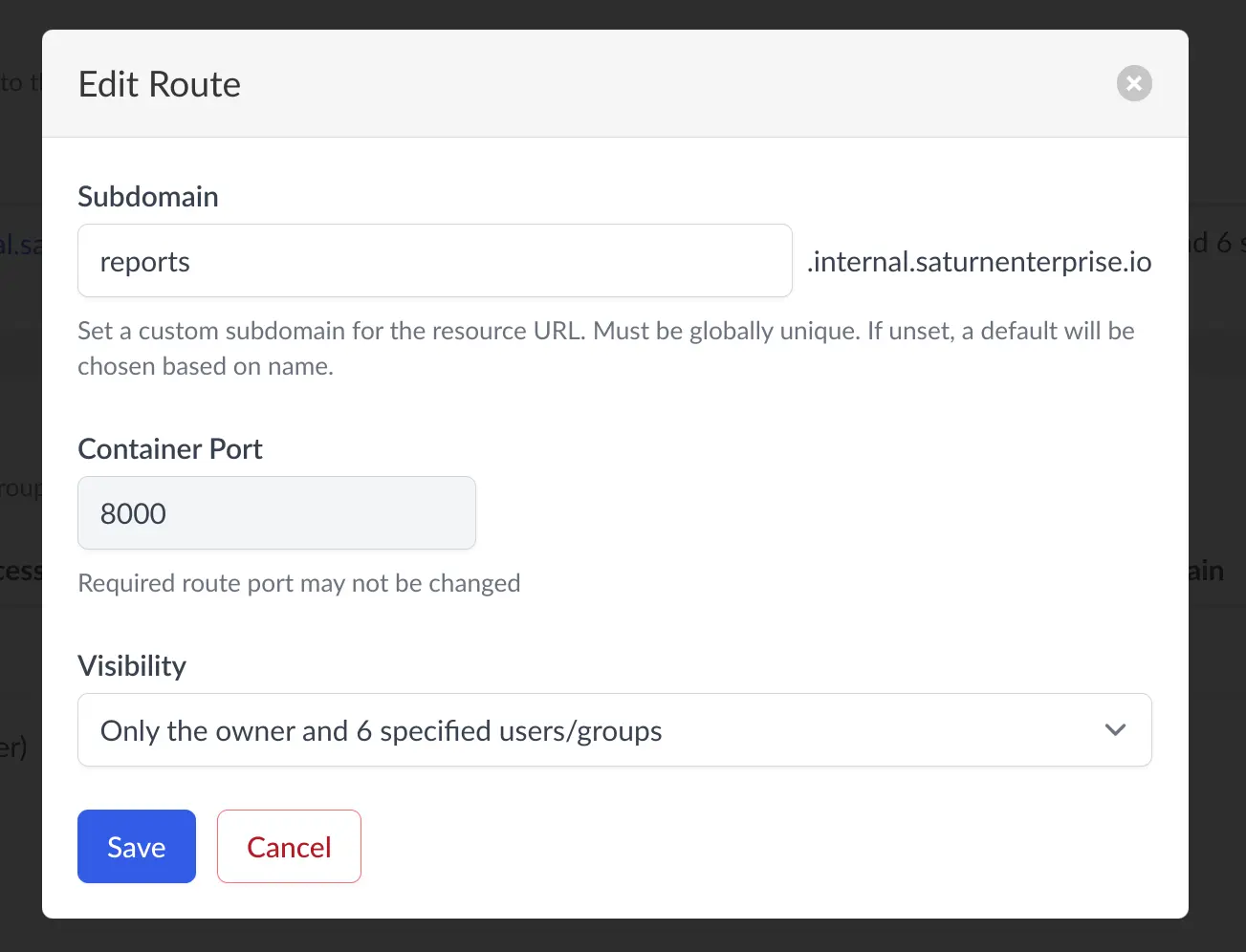Close the Edit Route dialog with X icon
Viewport: 1246px width, 952px height.
[x=1133, y=84]
